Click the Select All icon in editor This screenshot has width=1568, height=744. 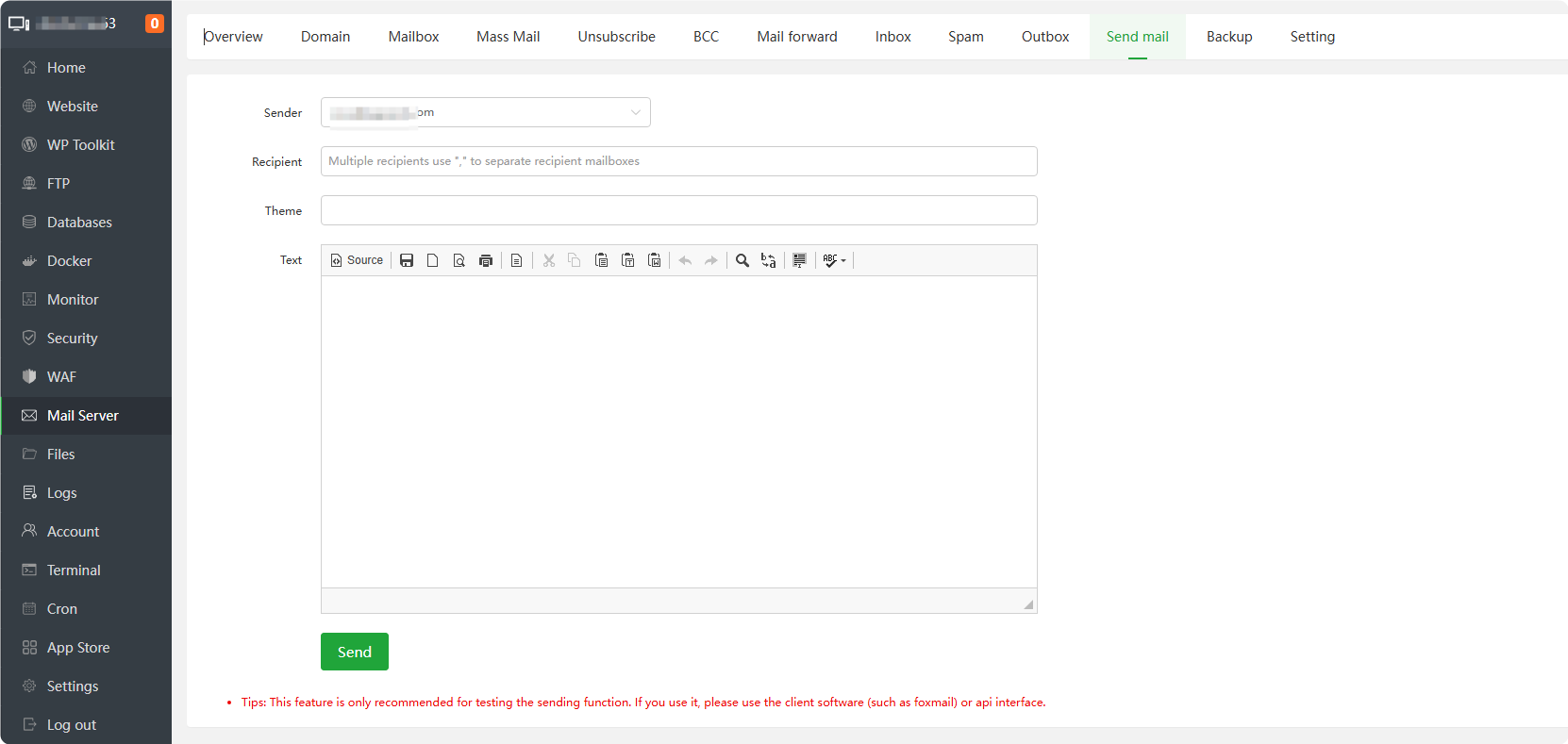click(800, 260)
